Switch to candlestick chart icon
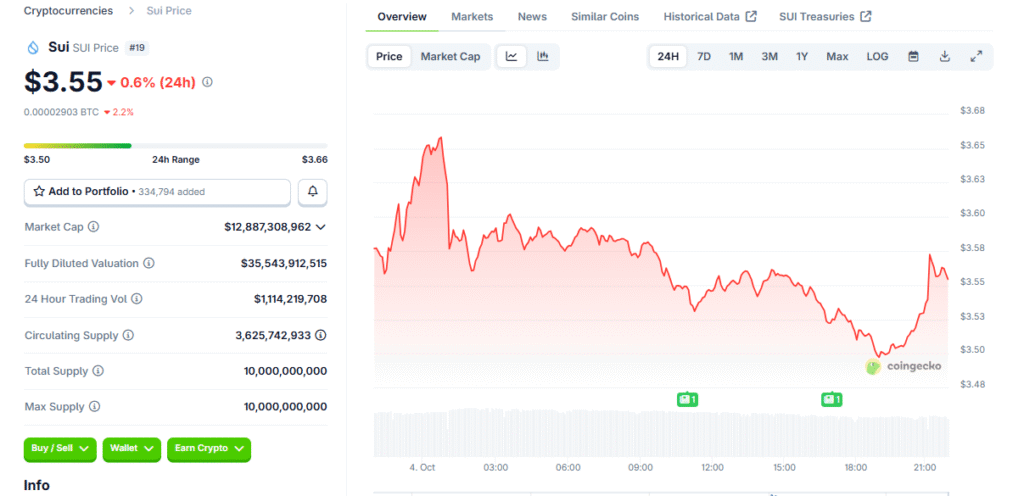Image resolution: width=1024 pixels, height=496 pixels. pyautogui.click(x=542, y=57)
